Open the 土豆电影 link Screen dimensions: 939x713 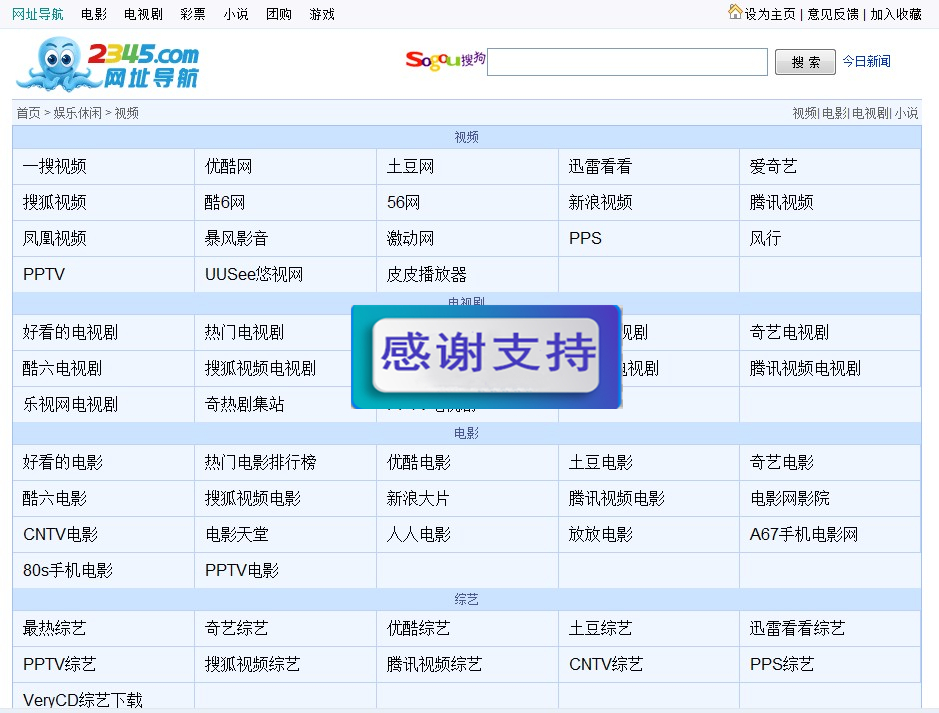pos(600,462)
